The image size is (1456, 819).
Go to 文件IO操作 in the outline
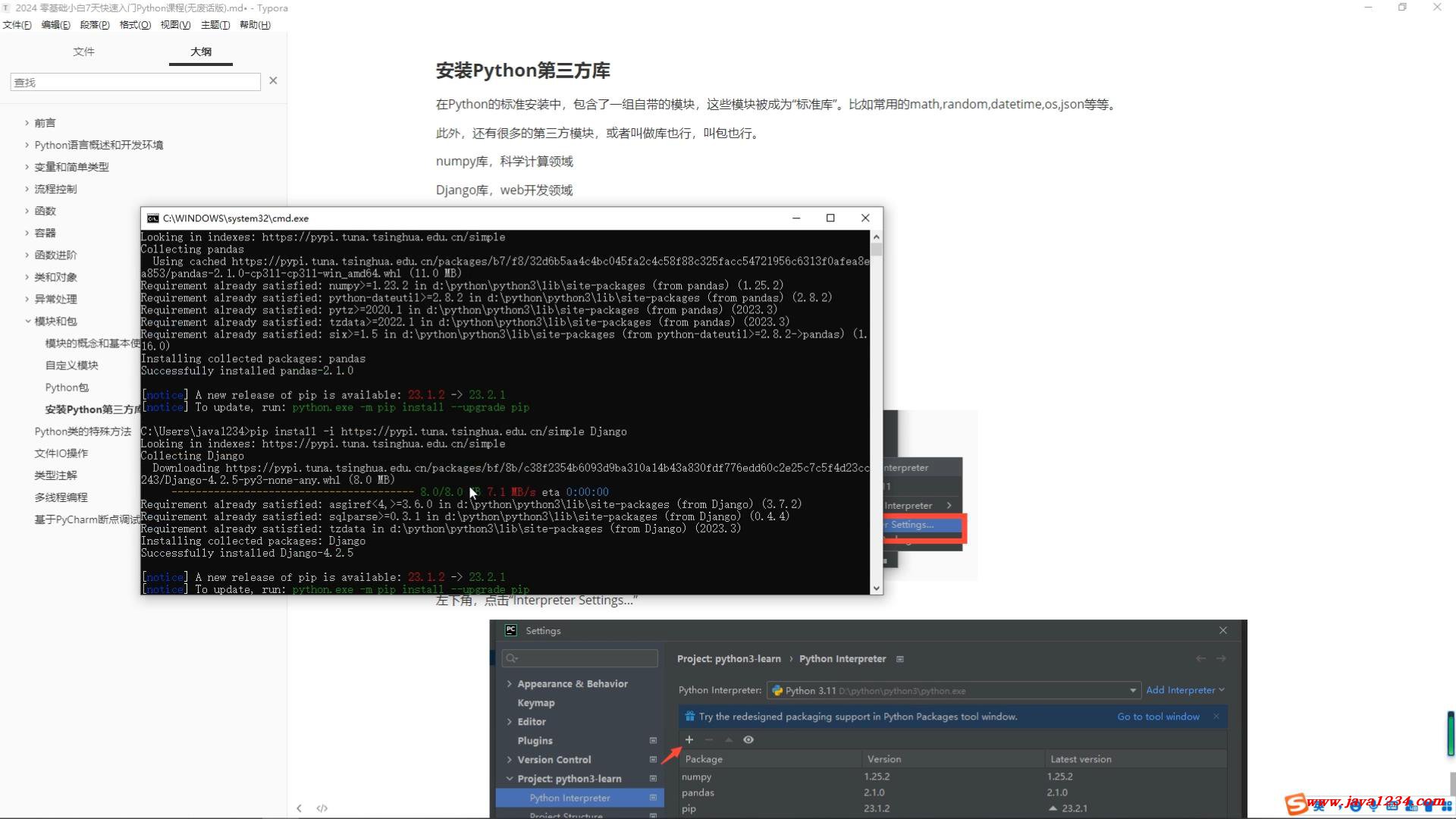(61, 453)
